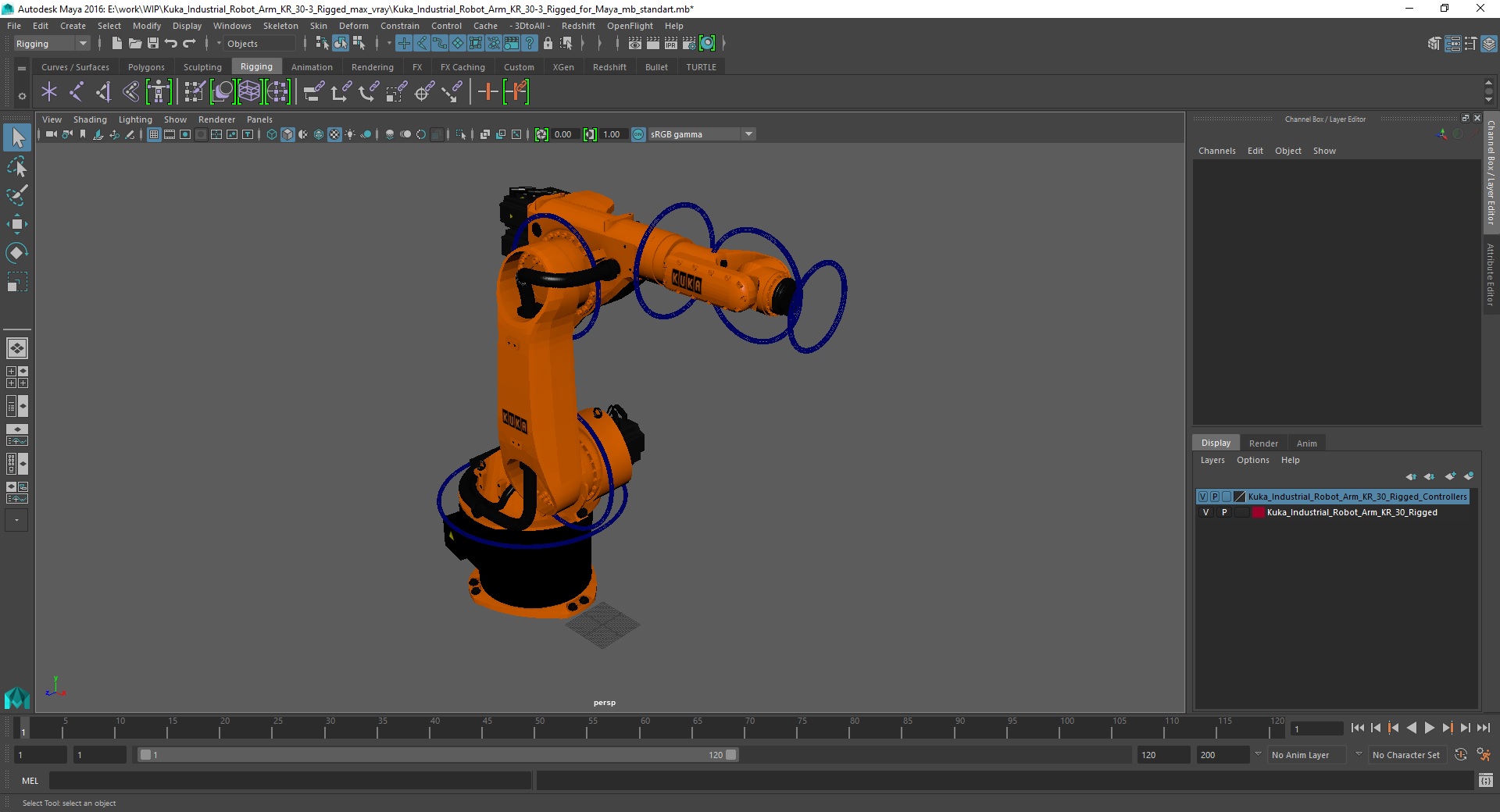Toggle visibility V of KR_30_Rigged layer
Viewport: 1500px width, 812px height.
(x=1205, y=513)
